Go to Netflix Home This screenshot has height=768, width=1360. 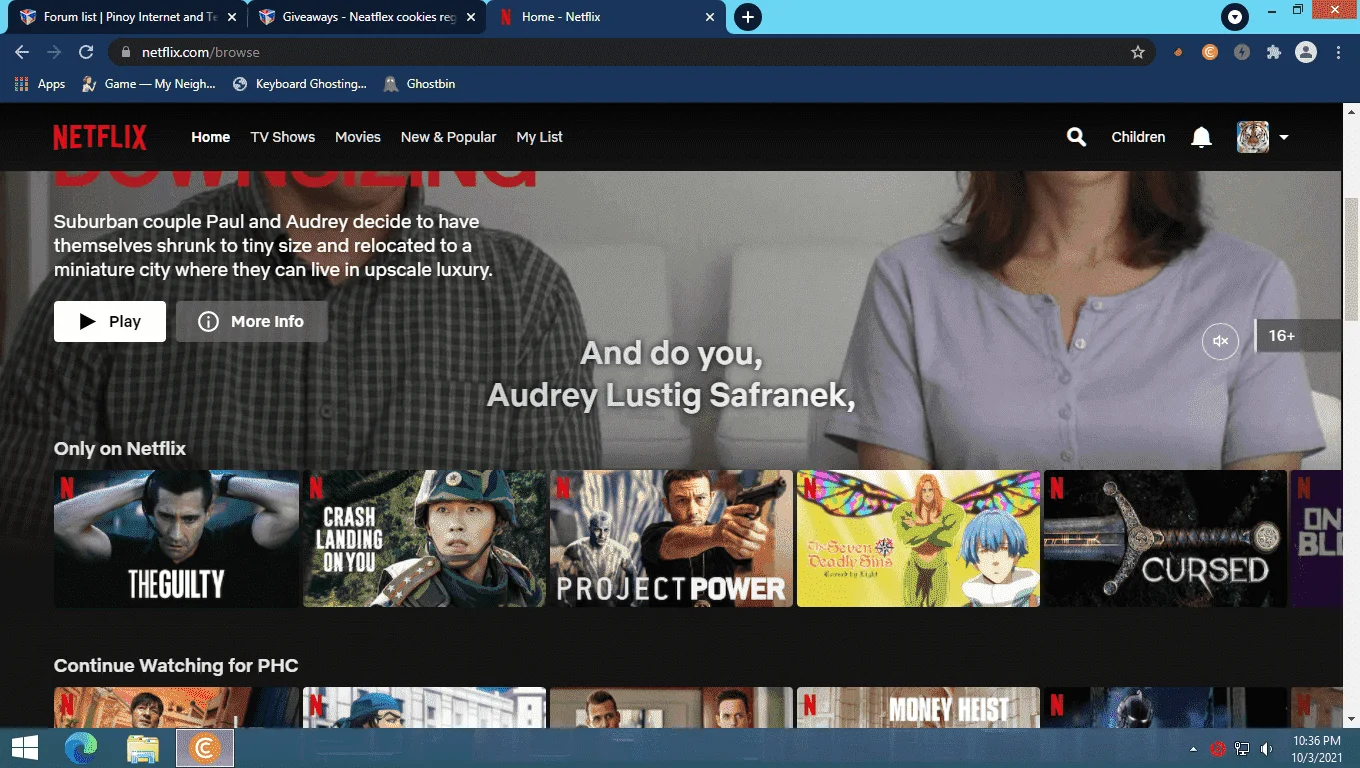point(211,137)
